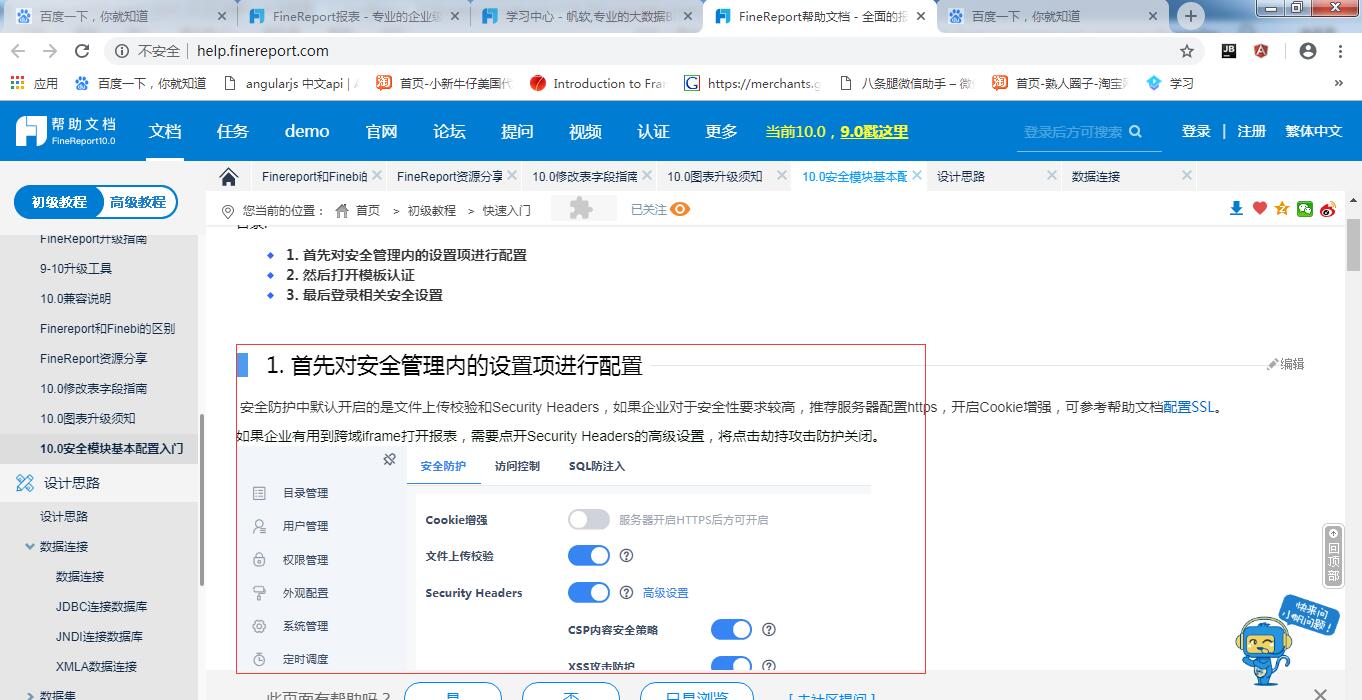Screen dimensions: 1362x700
Task: Switch to 初级教程 tutorial mode
Action: (x=59, y=202)
